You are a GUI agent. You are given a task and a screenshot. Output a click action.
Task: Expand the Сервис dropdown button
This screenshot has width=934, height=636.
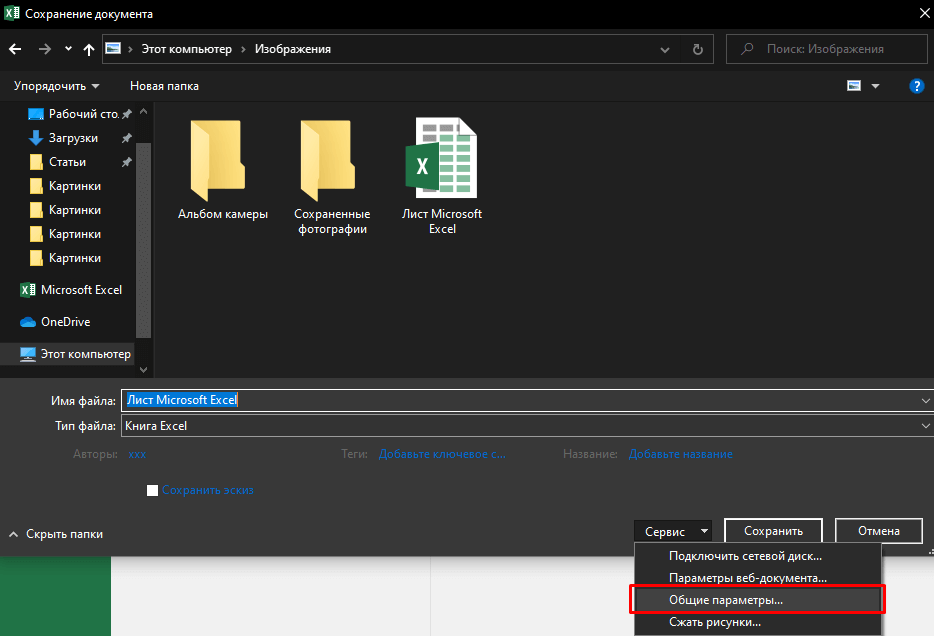click(674, 532)
